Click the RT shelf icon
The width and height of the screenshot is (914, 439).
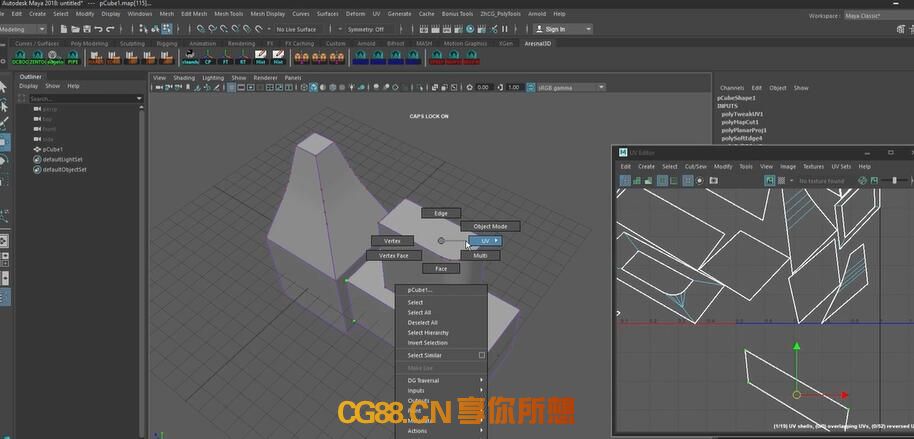pyautogui.click(x=243, y=57)
